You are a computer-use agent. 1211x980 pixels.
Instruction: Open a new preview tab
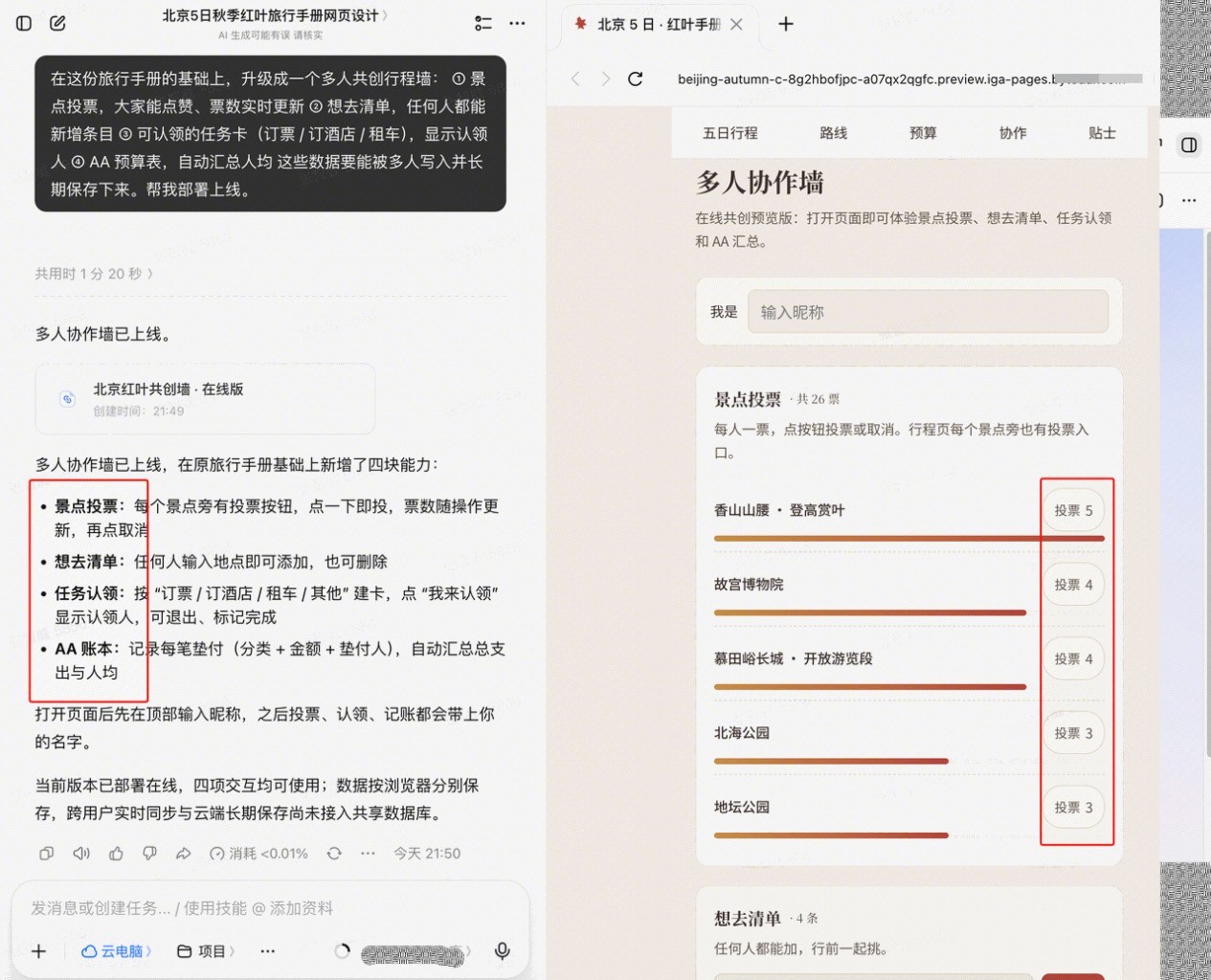(x=786, y=24)
